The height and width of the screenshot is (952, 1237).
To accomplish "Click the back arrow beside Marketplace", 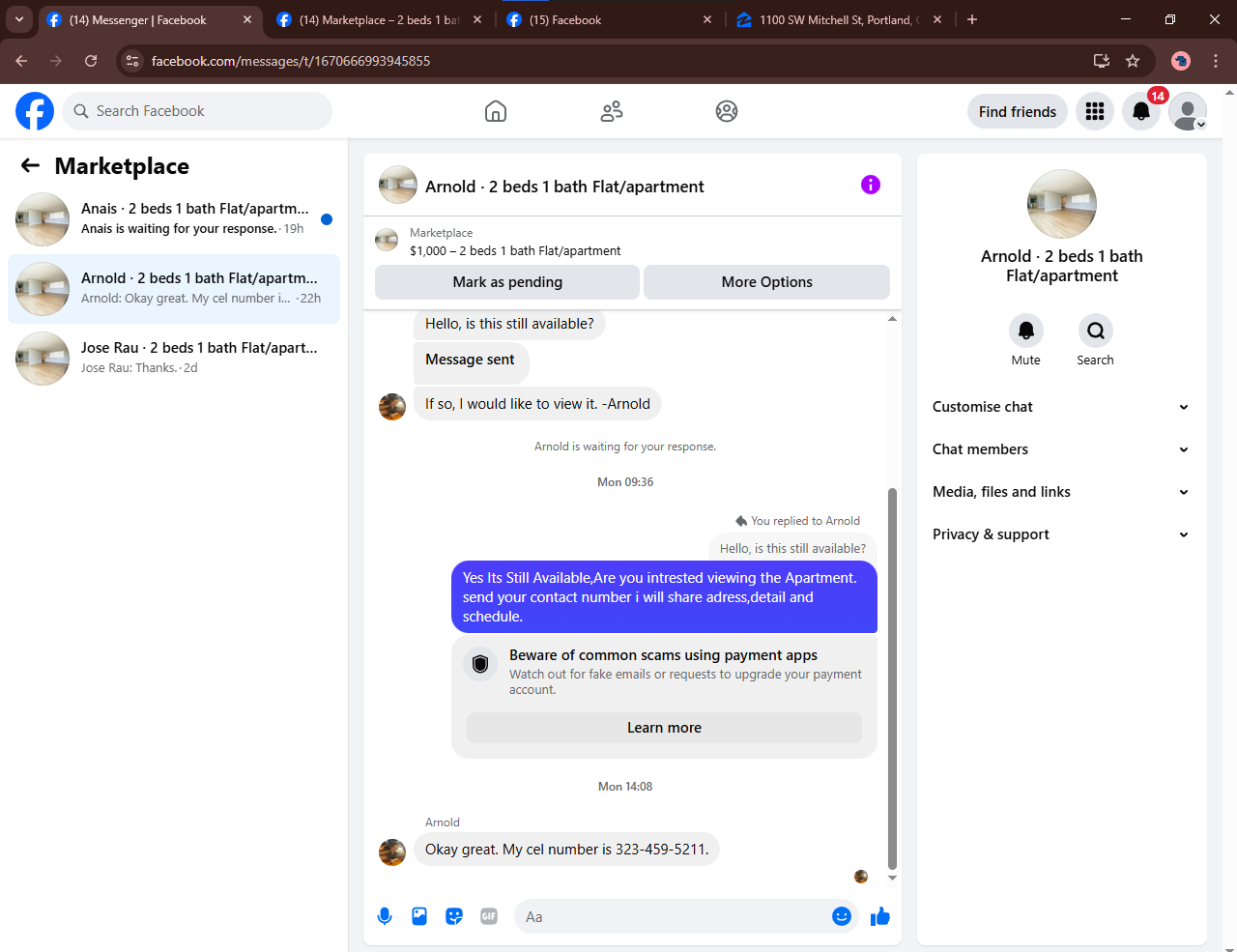I will click(x=31, y=166).
